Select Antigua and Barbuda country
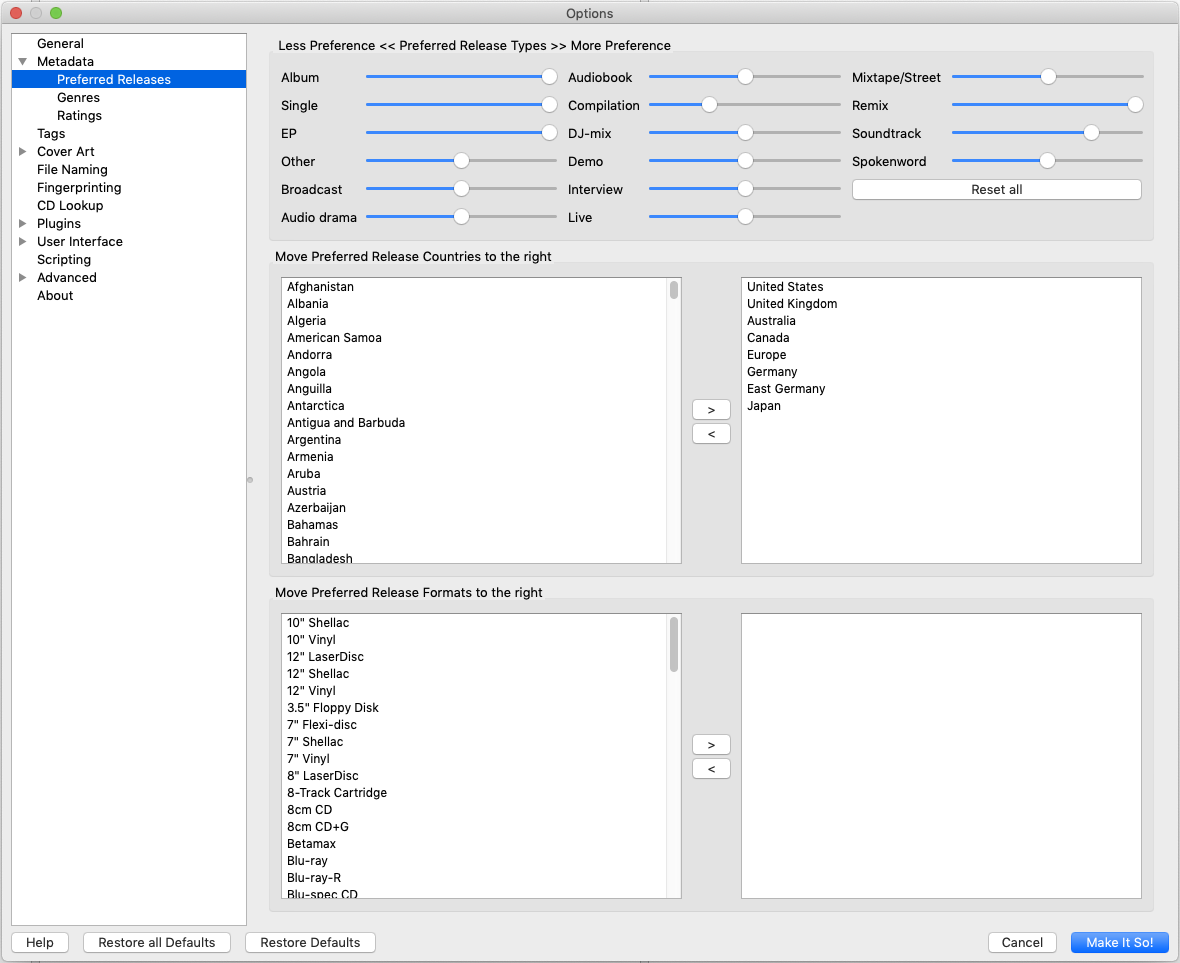 click(346, 423)
